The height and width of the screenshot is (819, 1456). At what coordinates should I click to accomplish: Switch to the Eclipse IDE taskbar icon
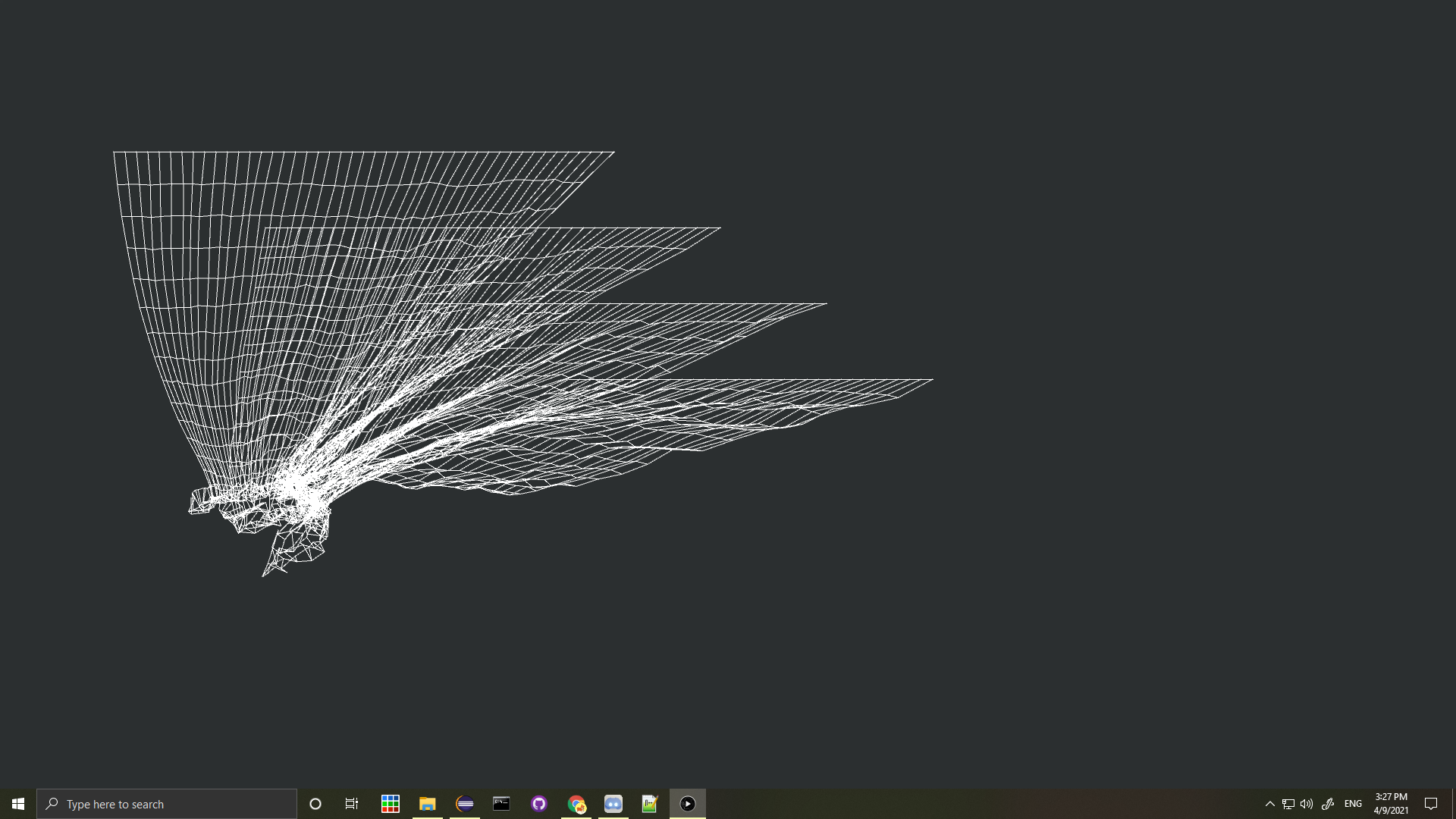tap(465, 804)
